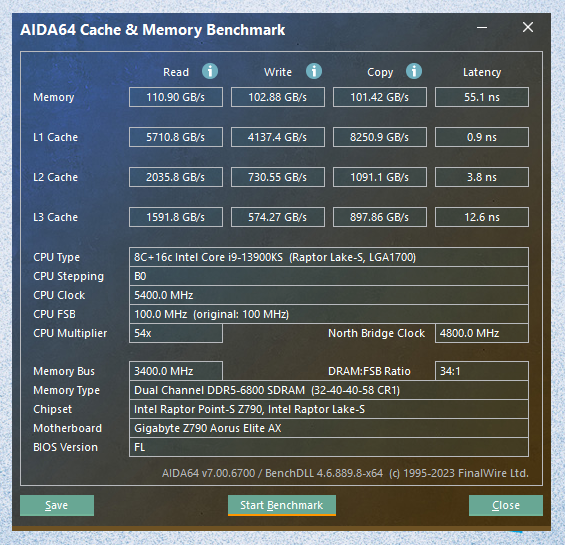Click the Motherboard field Gigabyte Z790 Aorus Elite

coord(329,428)
